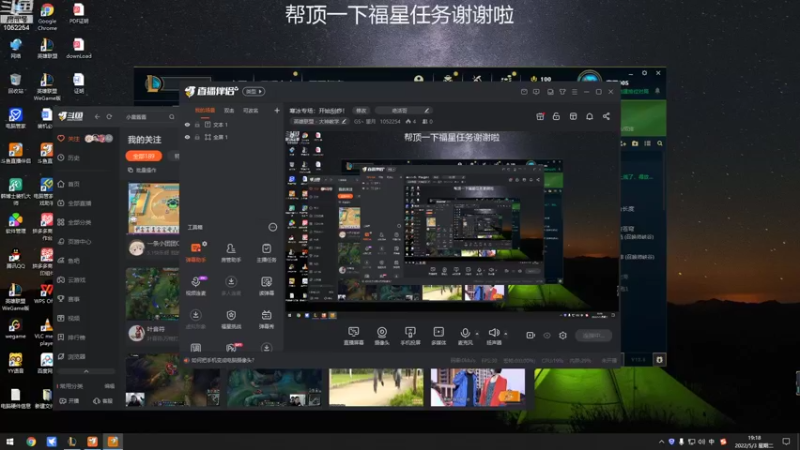Add 多媒体 media source
This screenshot has width=800, height=450.
439,336
